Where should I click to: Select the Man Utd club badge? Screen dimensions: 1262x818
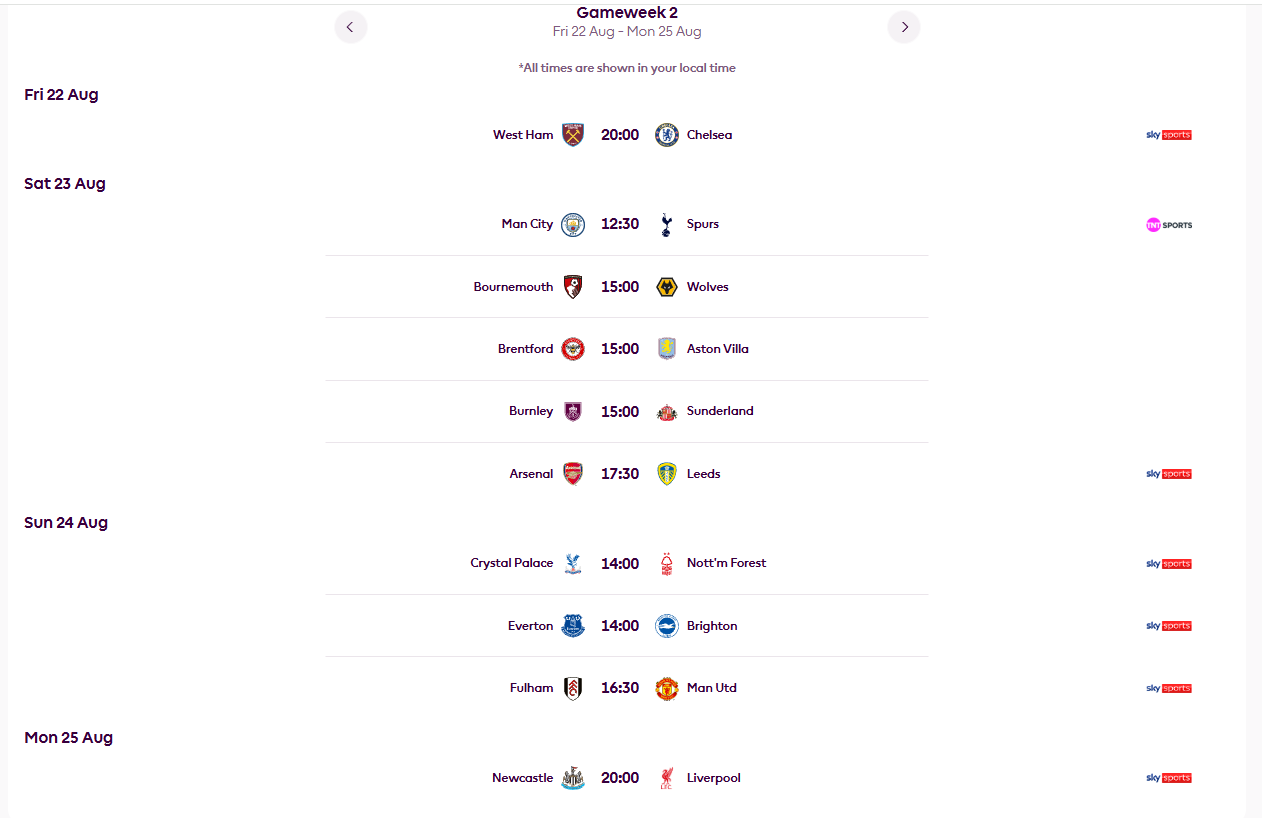coord(667,688)
